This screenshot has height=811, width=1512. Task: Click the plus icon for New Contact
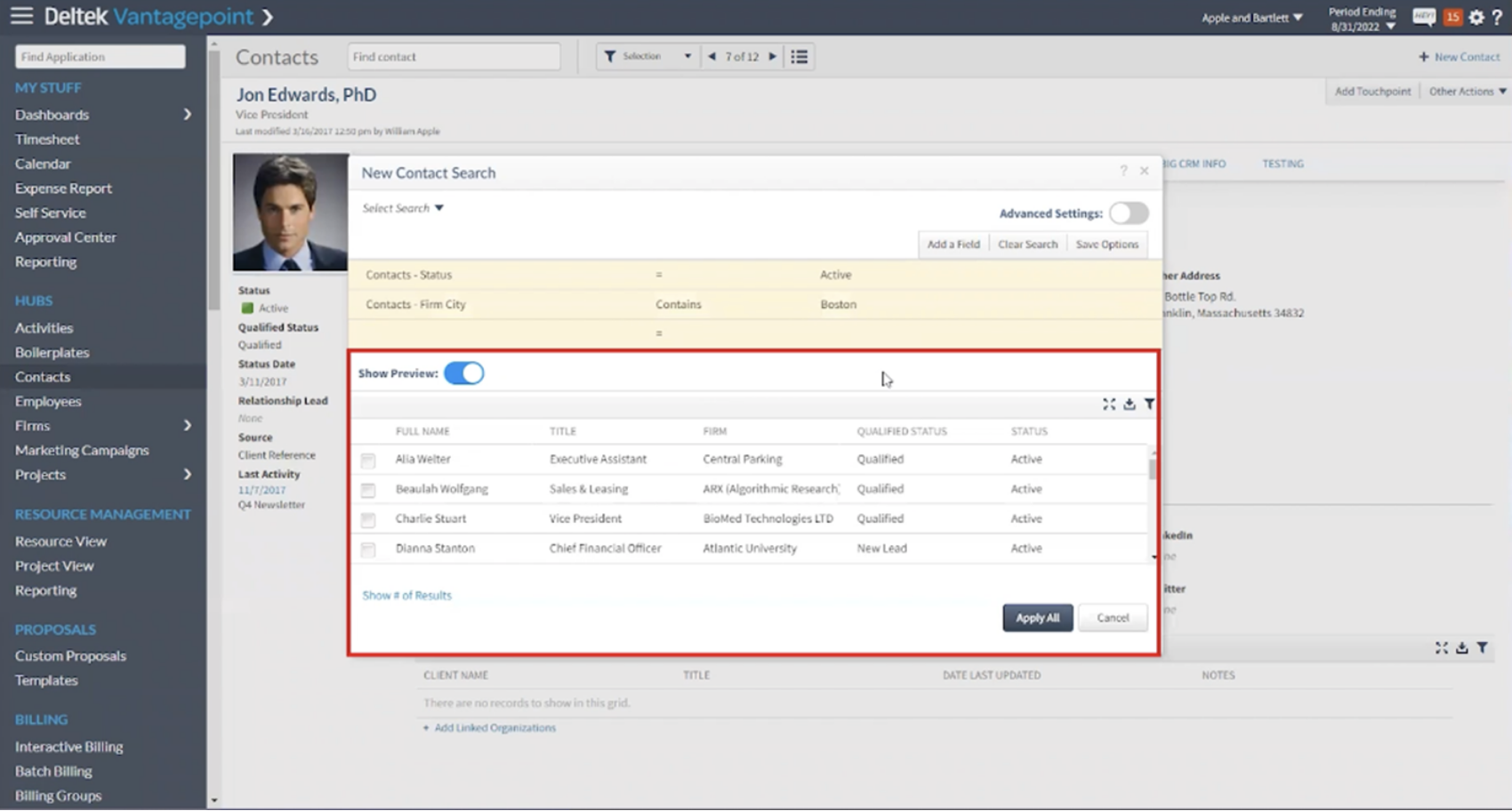coord(1424,57)
